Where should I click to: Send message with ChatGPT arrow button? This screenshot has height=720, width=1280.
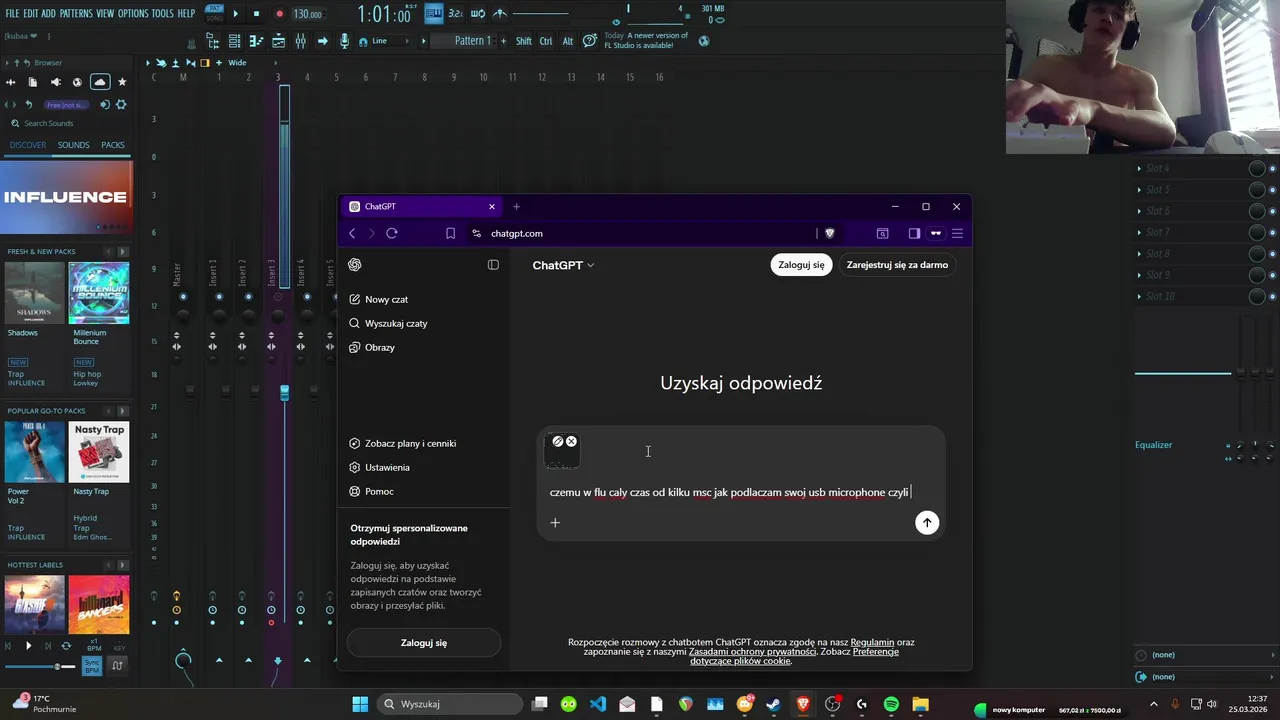927,522
